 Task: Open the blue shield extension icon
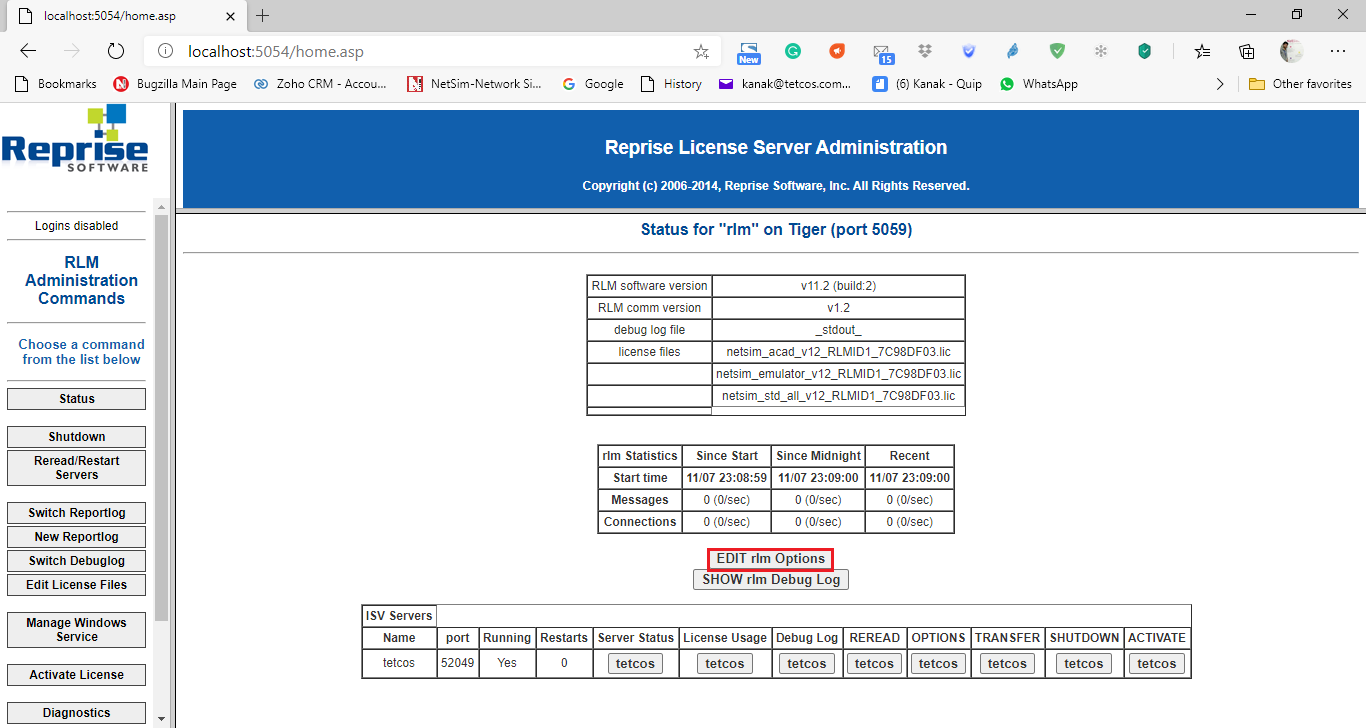pyautogui.click(x=969, y=51)
